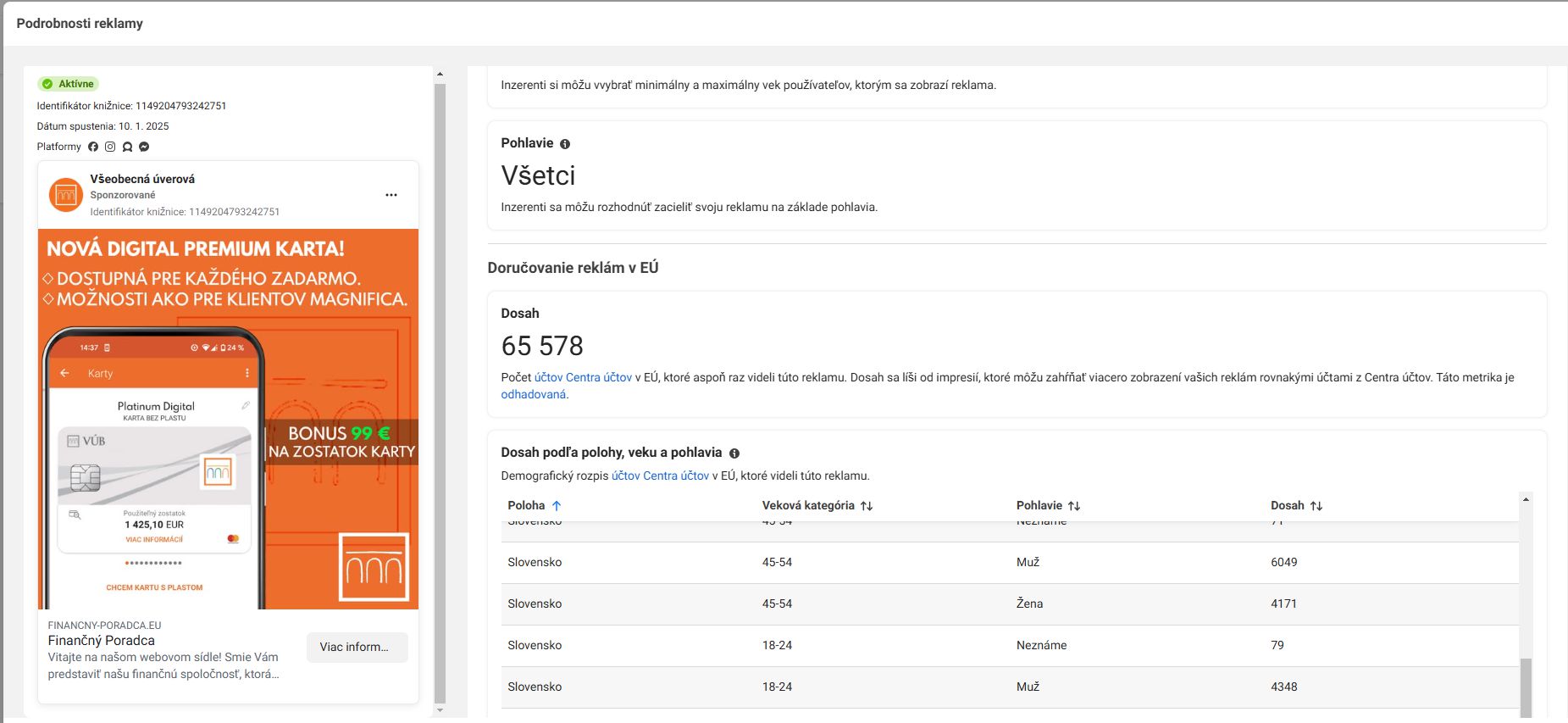Click the Viac inform... button
The width and height of the screenshot is (1568, 723).
(x=357, y=647)
